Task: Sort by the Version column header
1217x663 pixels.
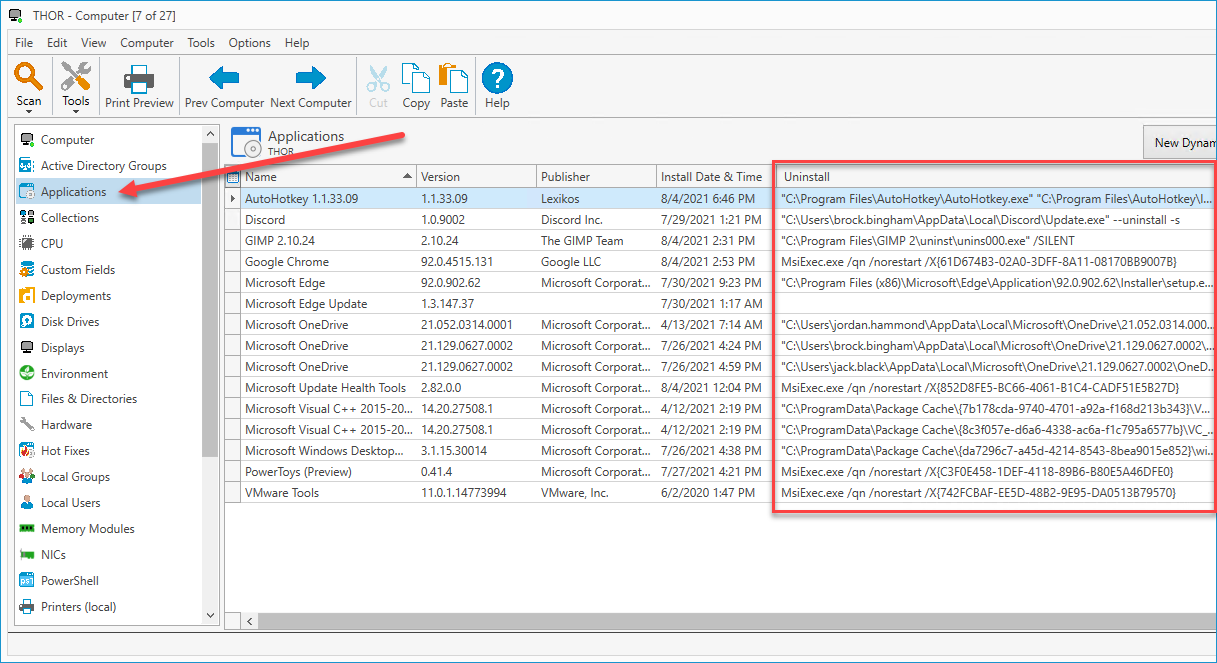Action: 476,177
